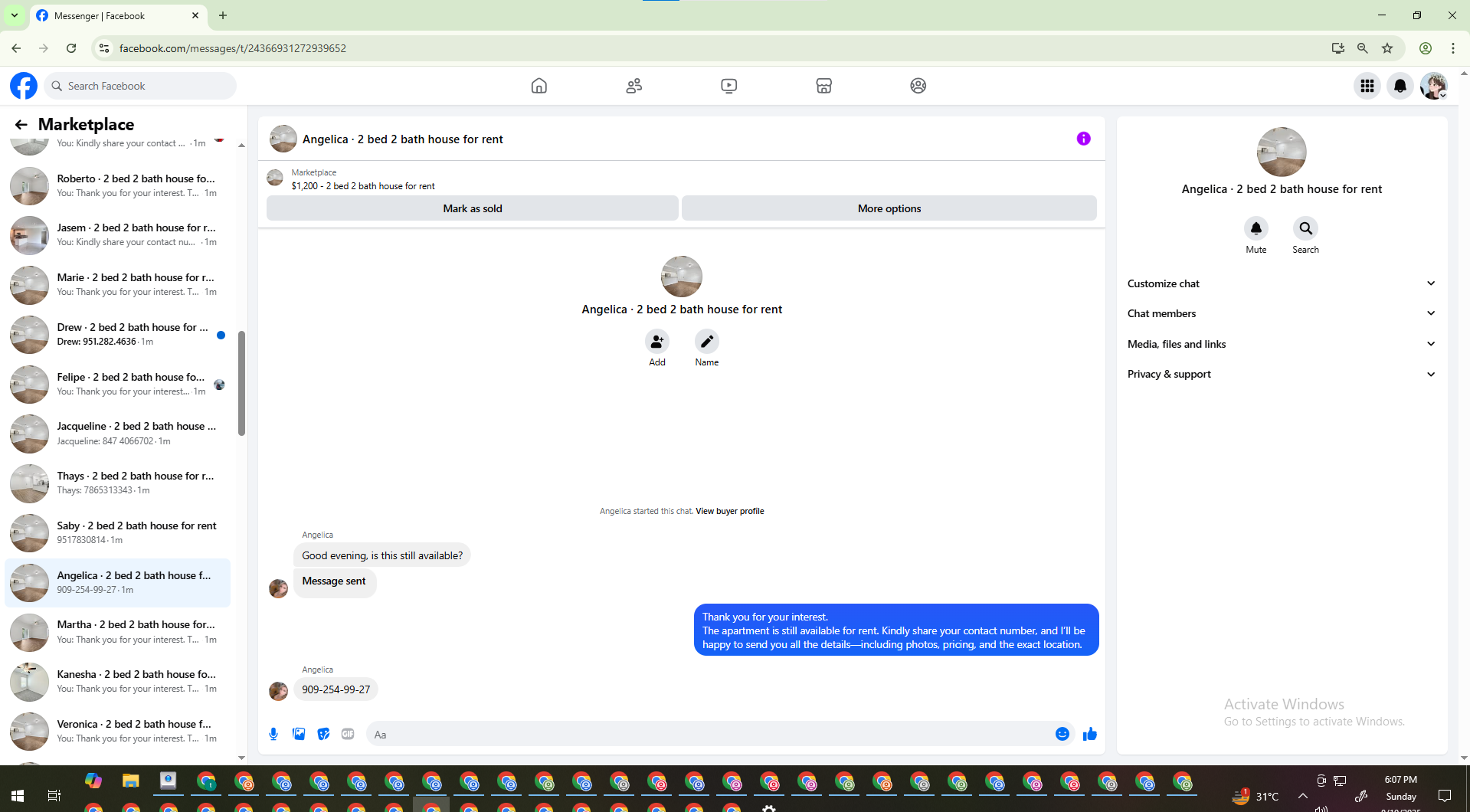Click Mark as sold button
This screenshot has height=812, width=1470.
tap(473, 208)
